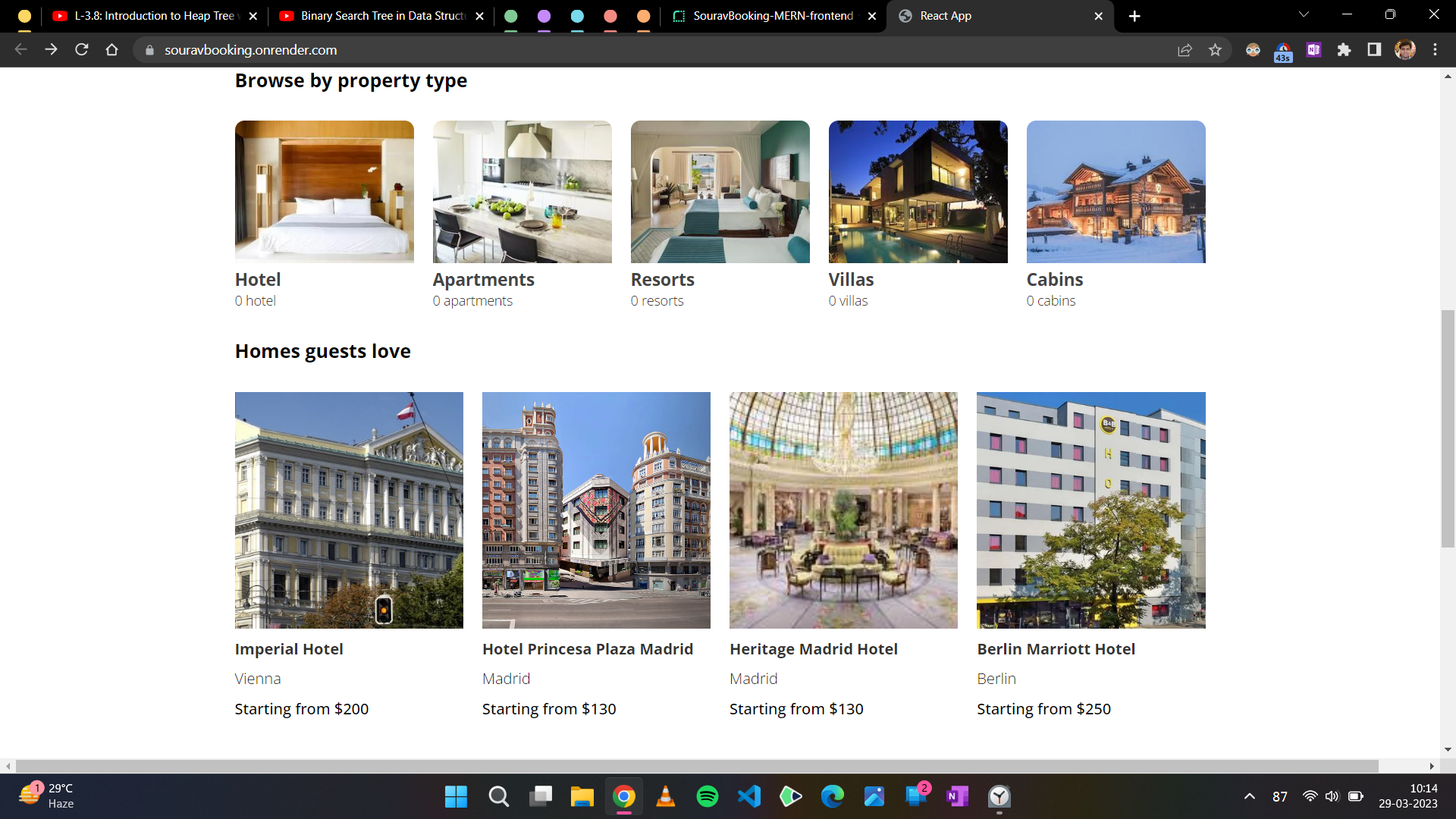This screenshot has width=1456, height=819.
Task: Launch Visual Studio Code from taskbar
Action: [x=749, y=797]
